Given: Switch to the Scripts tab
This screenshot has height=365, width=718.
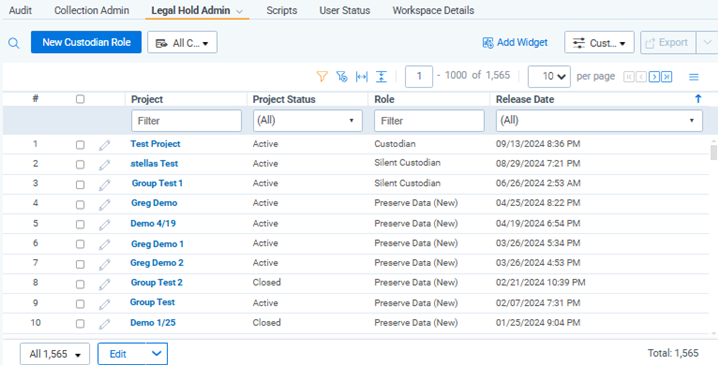Looking at the screenshot, I should (282, 10).
